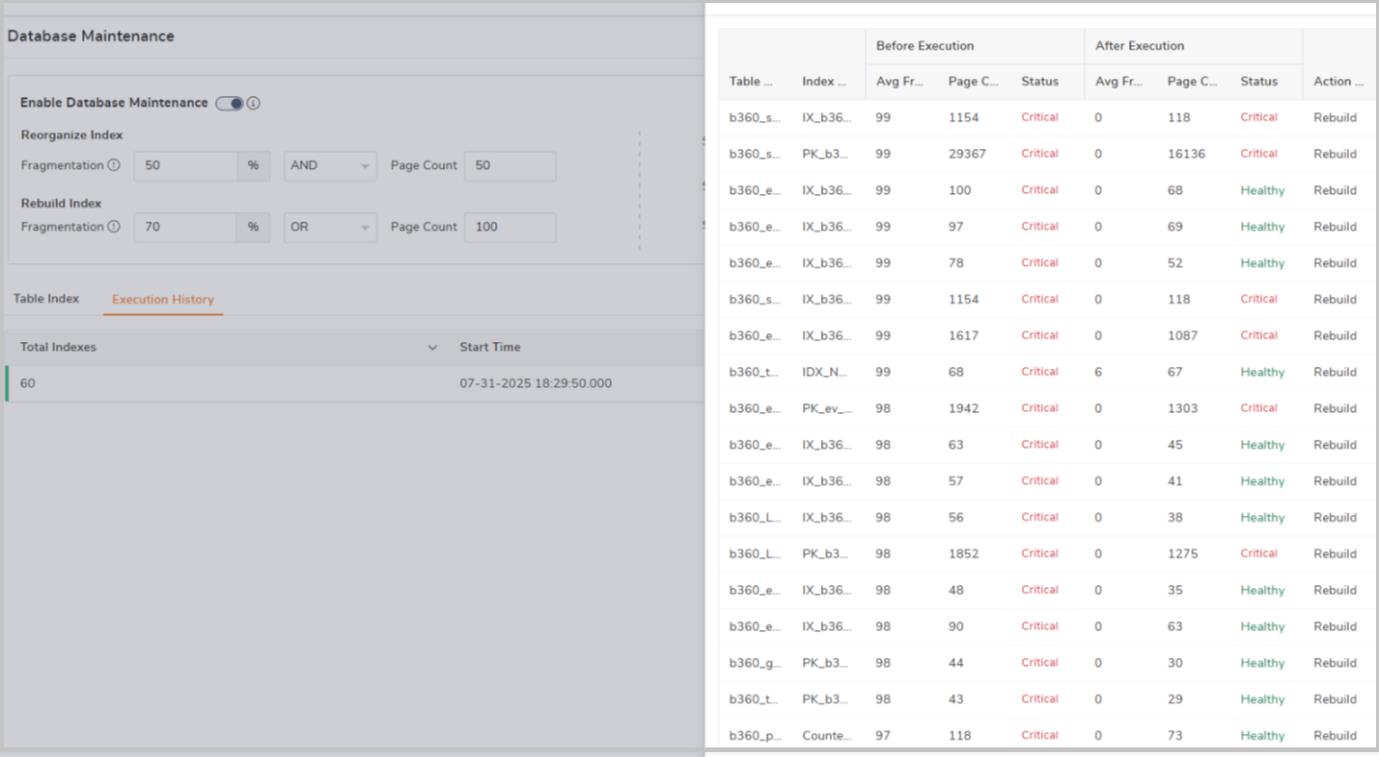Screen dimensions: 1379x757
Task: Click the After Execution Status column header
Action: pos(1257,81)
